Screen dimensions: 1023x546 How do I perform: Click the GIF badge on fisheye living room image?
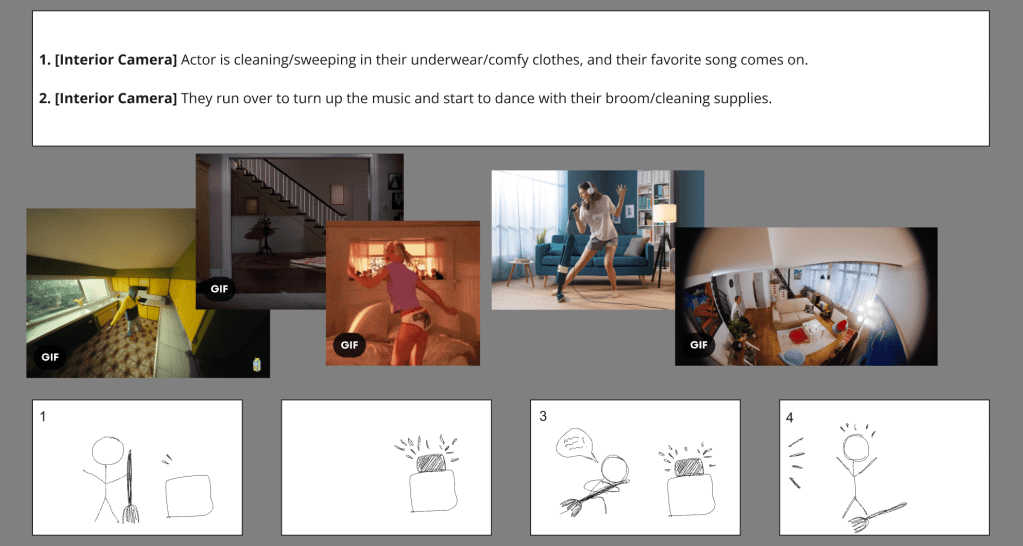pyautogui.click(x=698, y=345)
